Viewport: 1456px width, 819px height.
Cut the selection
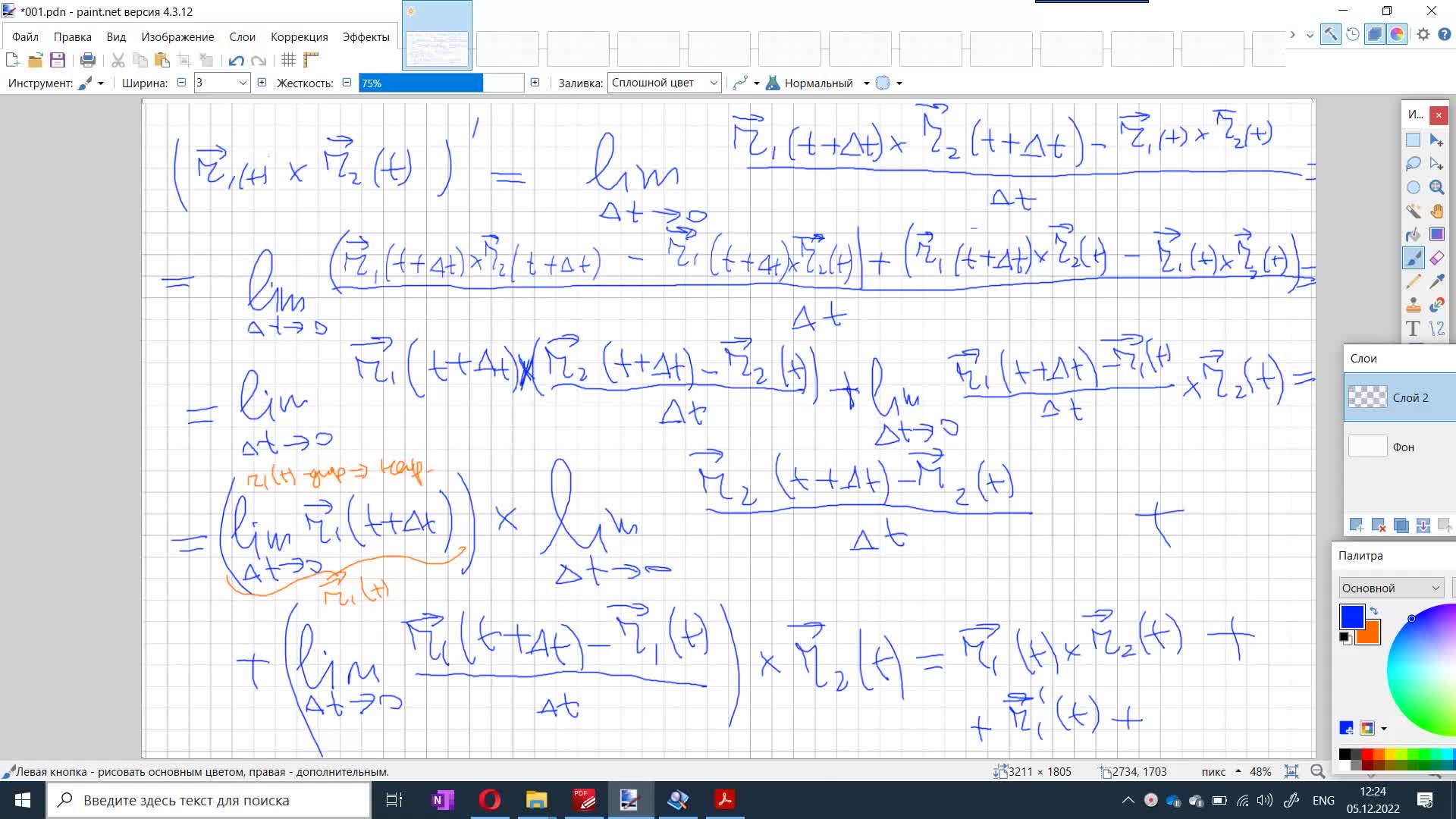point(118,60)
